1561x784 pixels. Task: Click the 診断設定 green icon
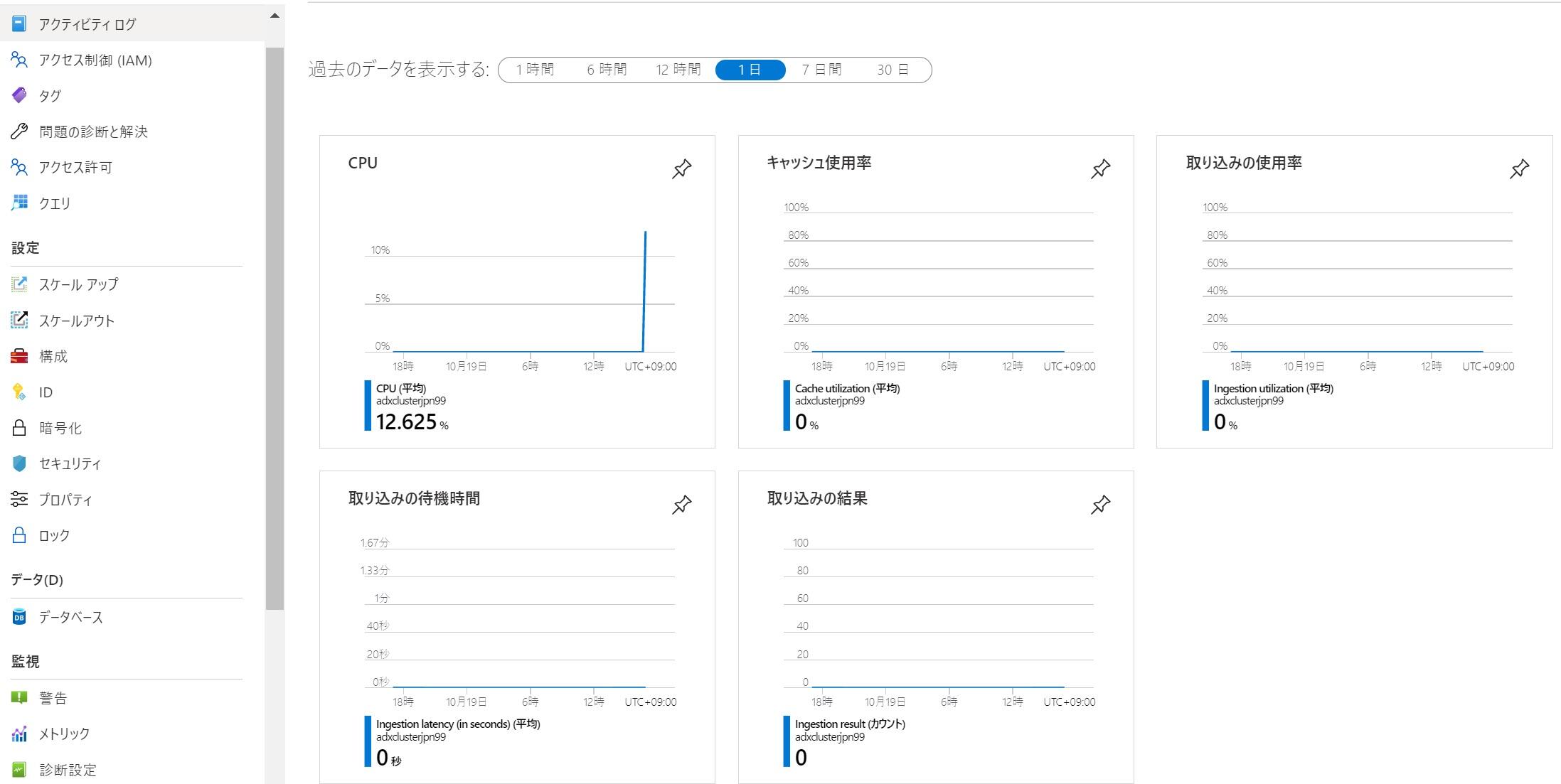click(x=19, y=769)
